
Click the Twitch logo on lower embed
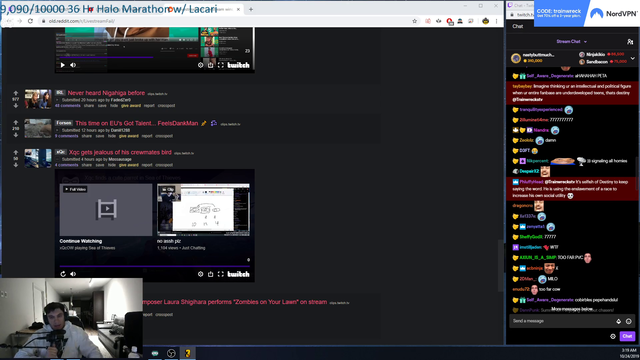(x=238, y=274)
